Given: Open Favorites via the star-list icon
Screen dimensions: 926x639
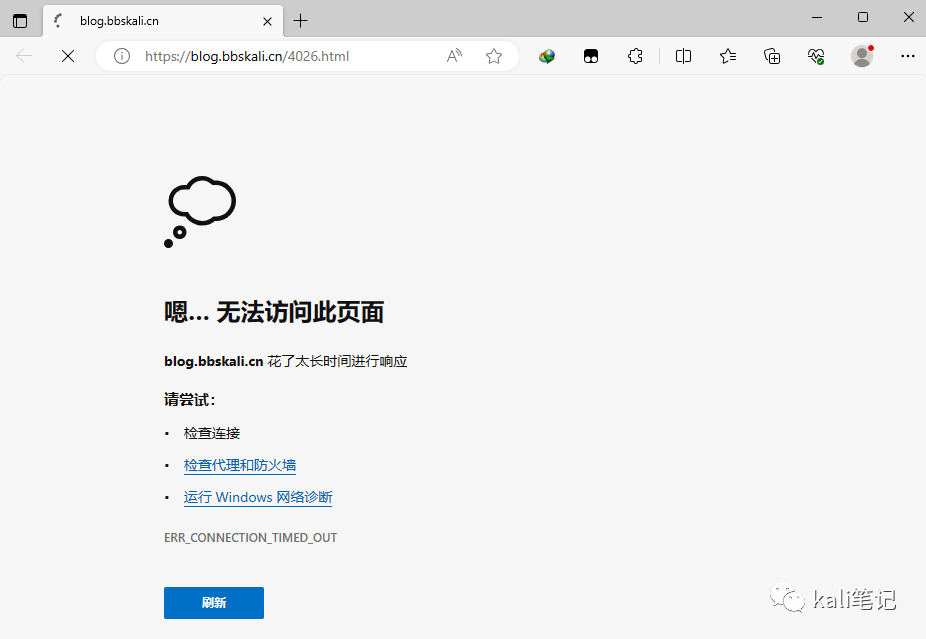Looking at the screenshot, I should [727, 56].
